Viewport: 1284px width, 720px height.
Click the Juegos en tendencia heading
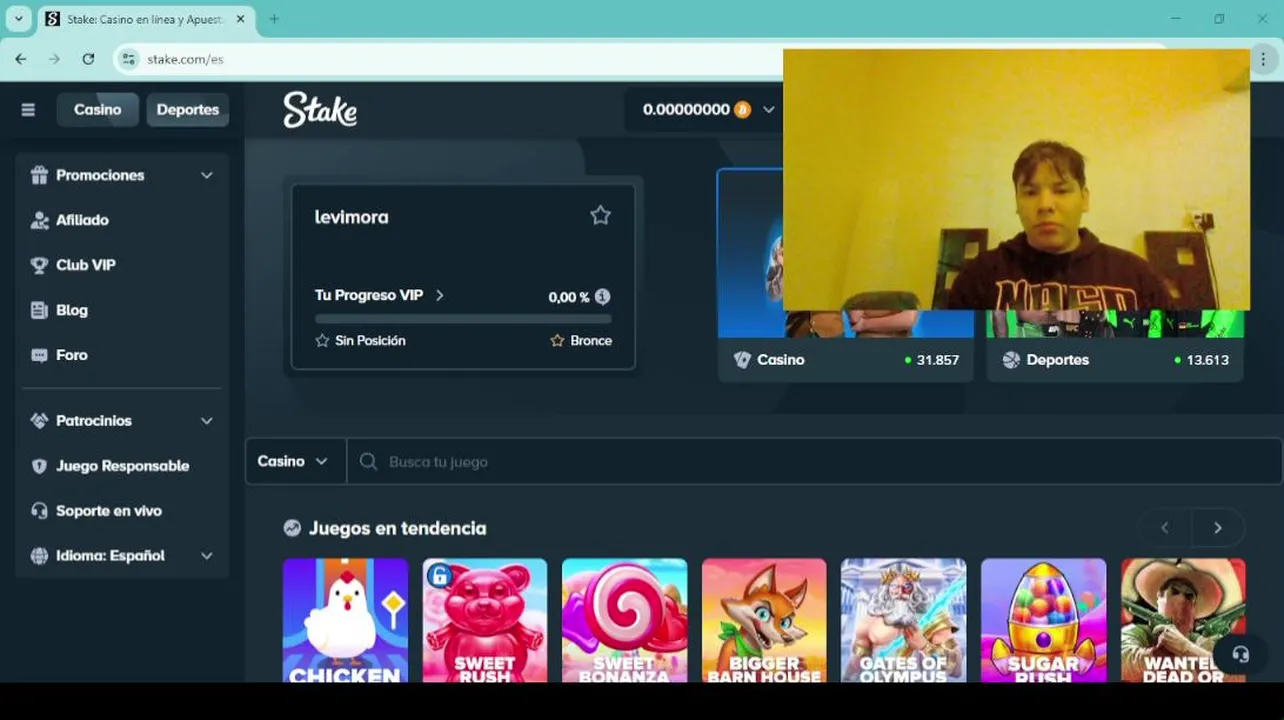pos(397,528)
